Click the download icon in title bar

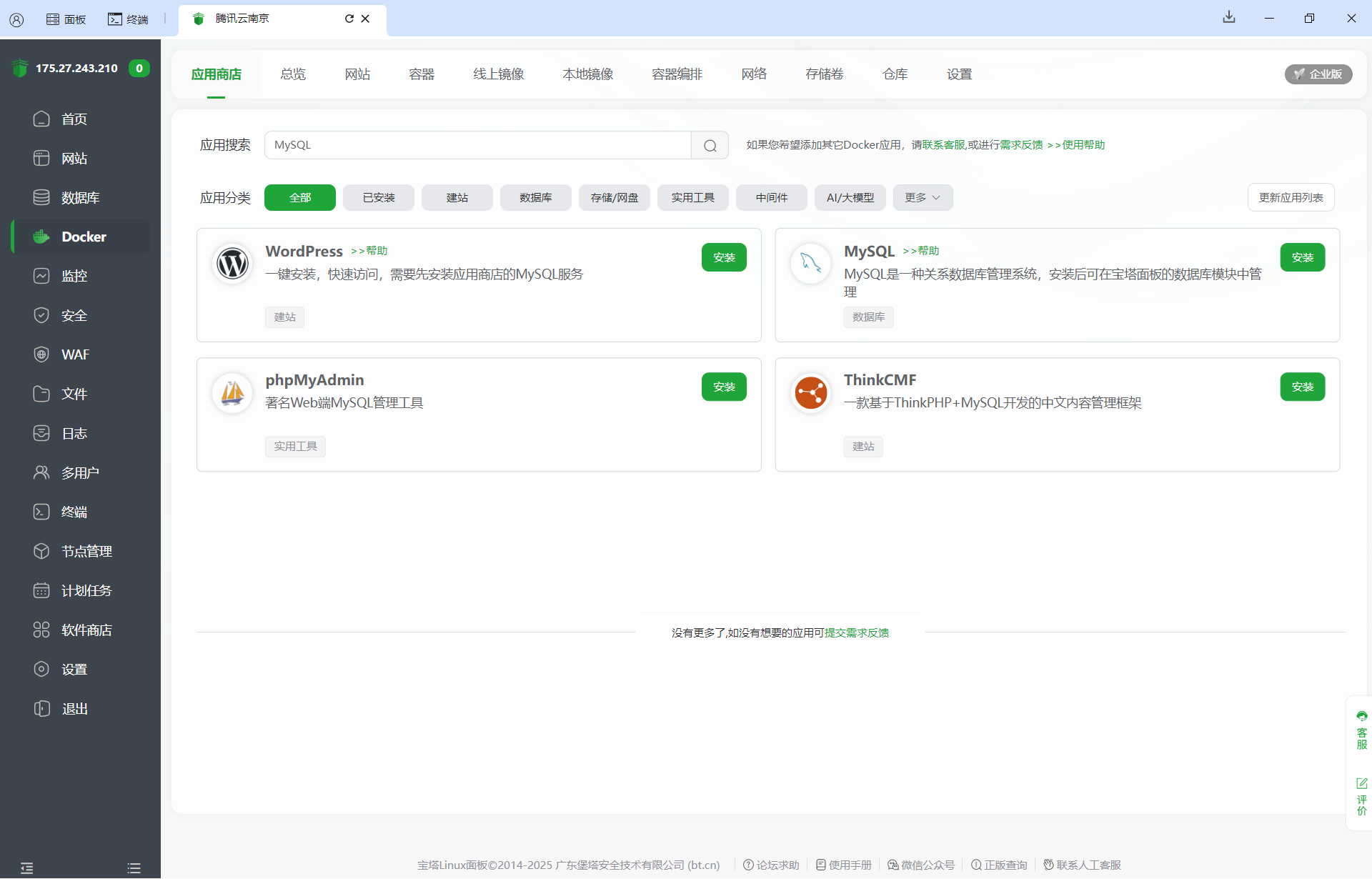pos(1228,17)
